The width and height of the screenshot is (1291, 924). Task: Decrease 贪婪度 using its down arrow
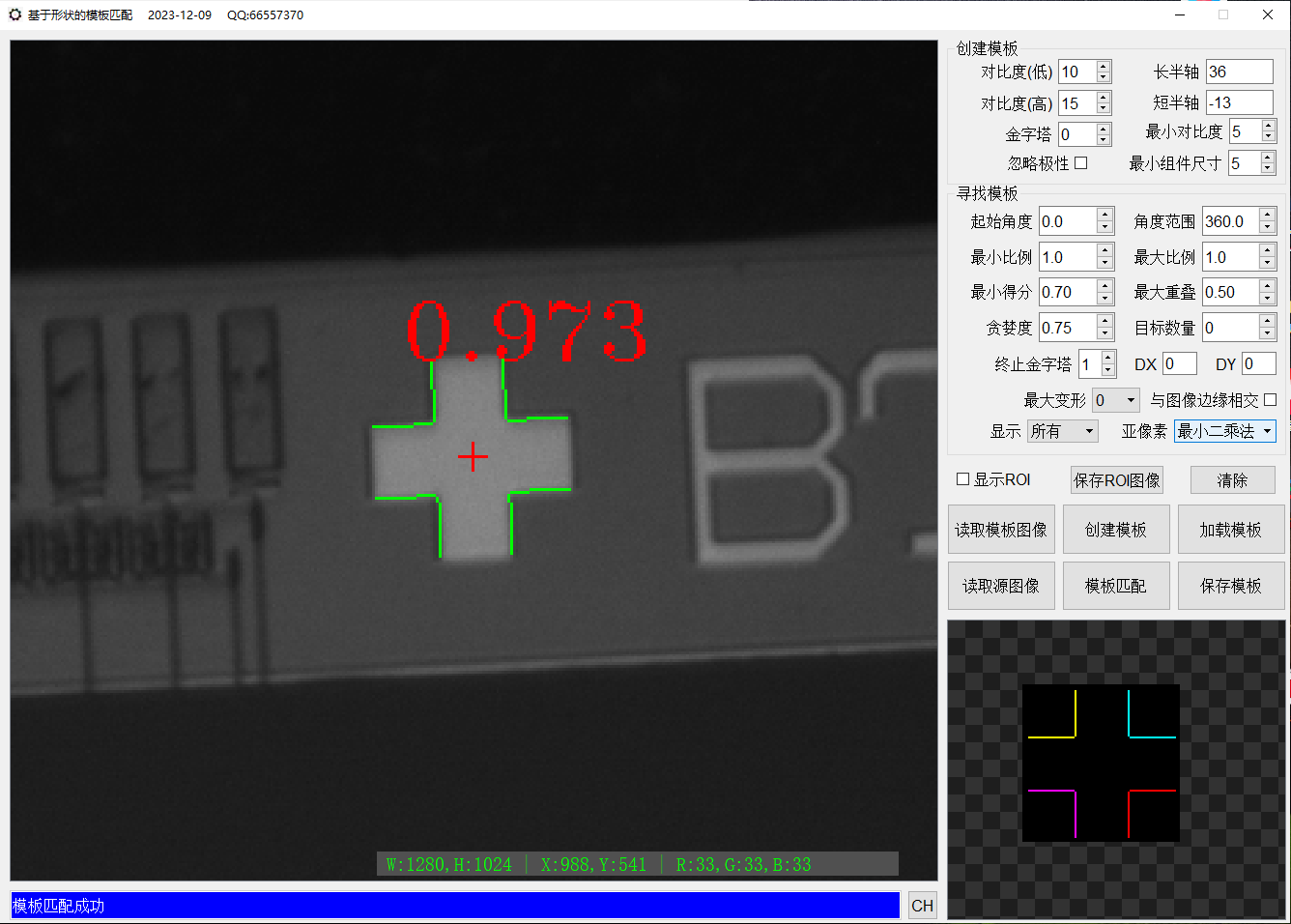[x=1105, y=332]
